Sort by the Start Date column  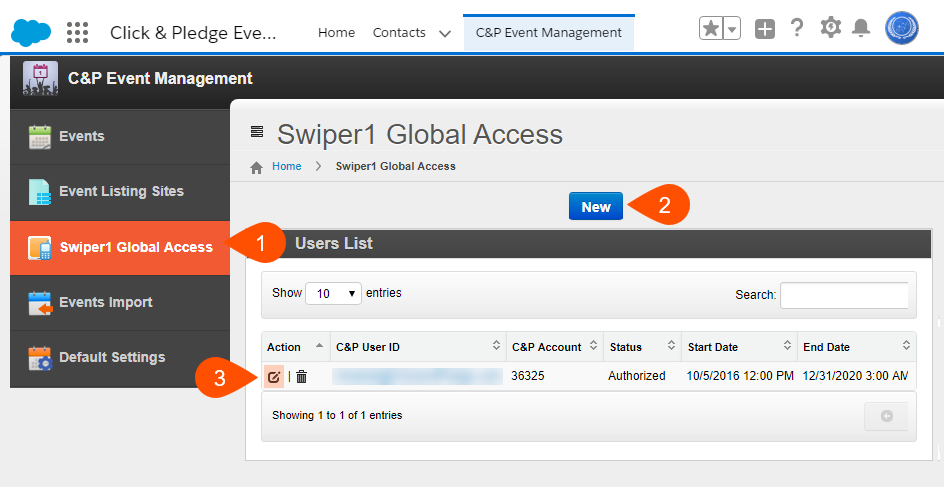(739, 347)
